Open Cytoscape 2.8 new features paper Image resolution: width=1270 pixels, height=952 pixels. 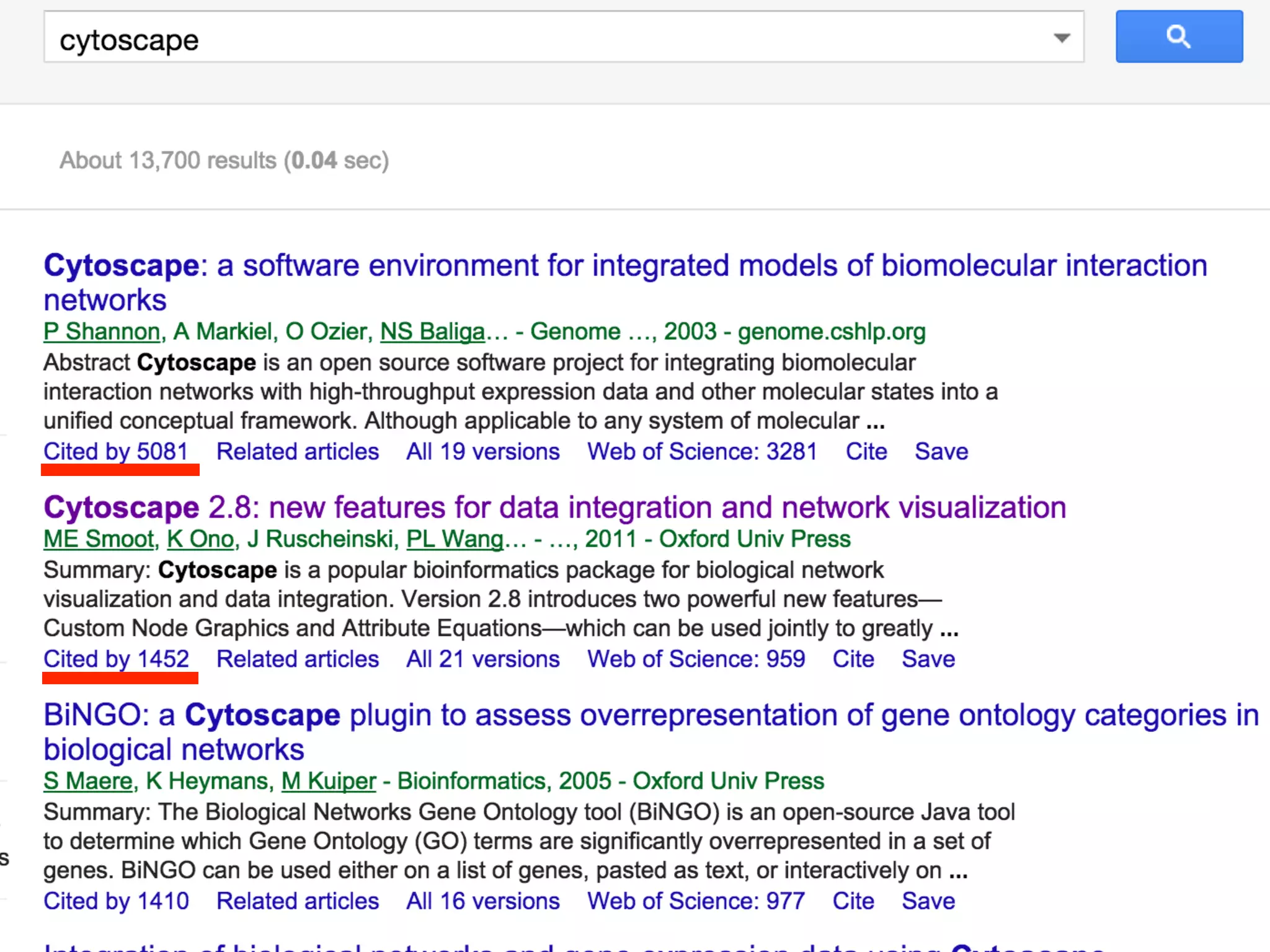[x=554, y=508]
